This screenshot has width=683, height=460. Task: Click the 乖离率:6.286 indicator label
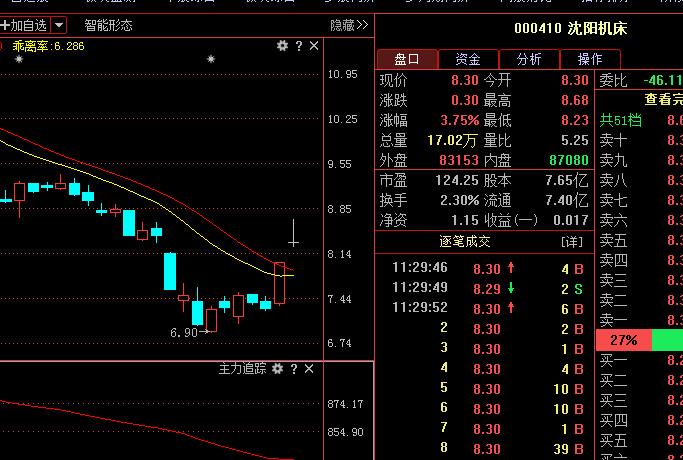tap(48, 46)
